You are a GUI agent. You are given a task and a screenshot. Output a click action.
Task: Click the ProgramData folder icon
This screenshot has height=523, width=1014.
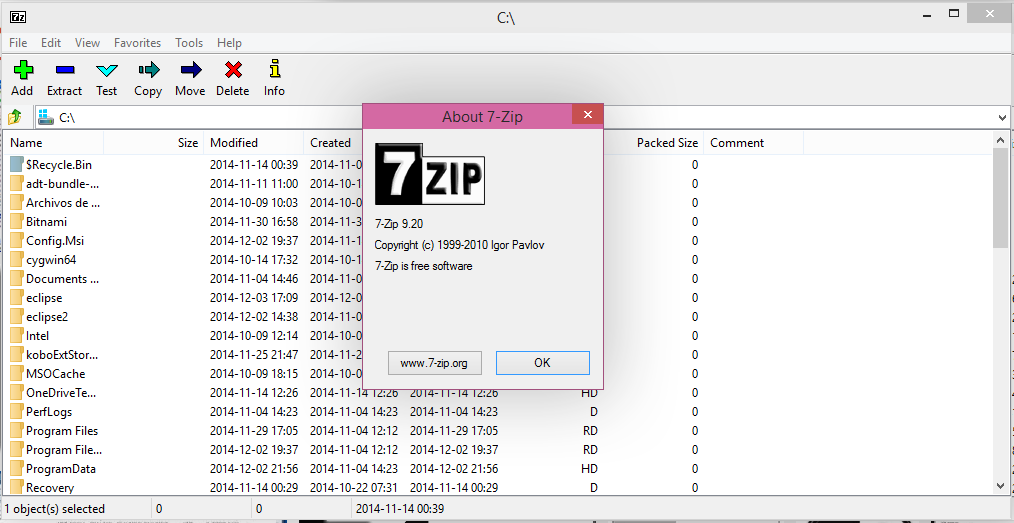point(16,468)
